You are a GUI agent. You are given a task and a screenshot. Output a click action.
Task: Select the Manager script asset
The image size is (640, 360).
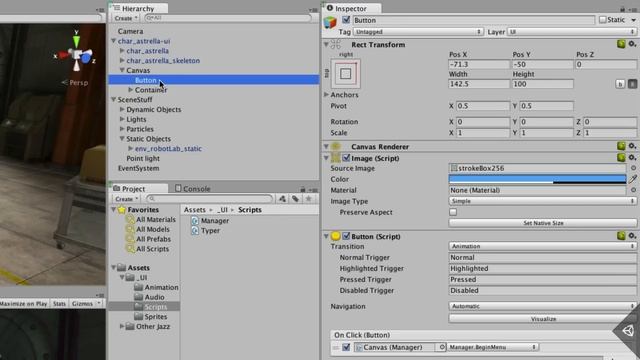point(210,221)
